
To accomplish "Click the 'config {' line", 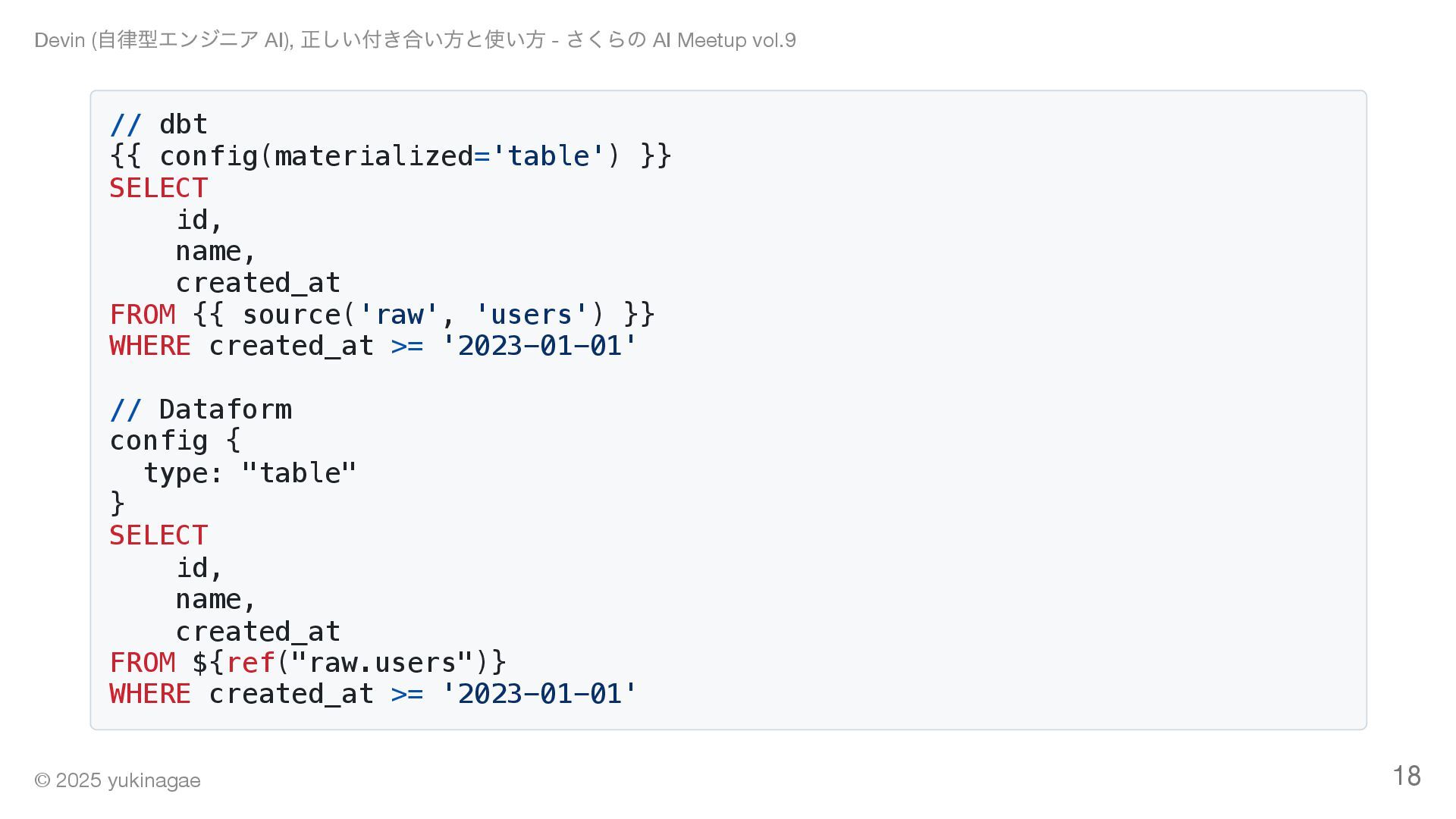I will (x=175, y=441).
